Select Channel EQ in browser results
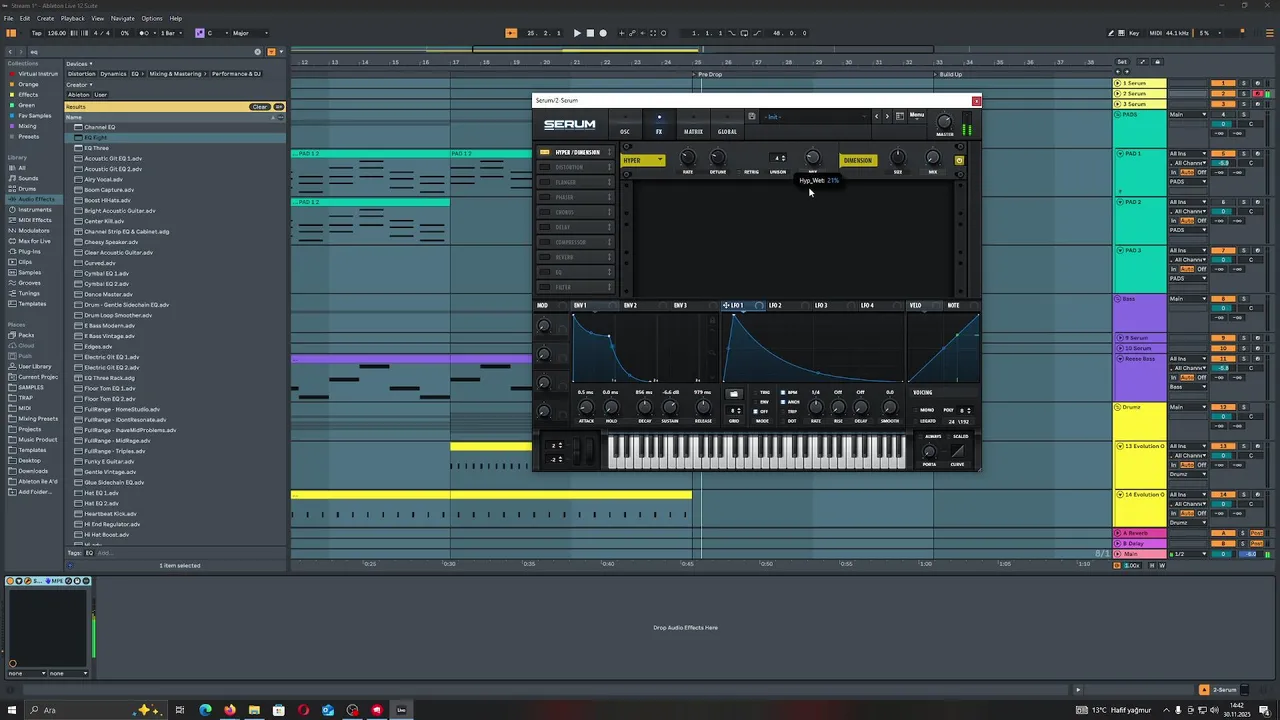This screenshot has width=1280, height=720. pos(99,127)
